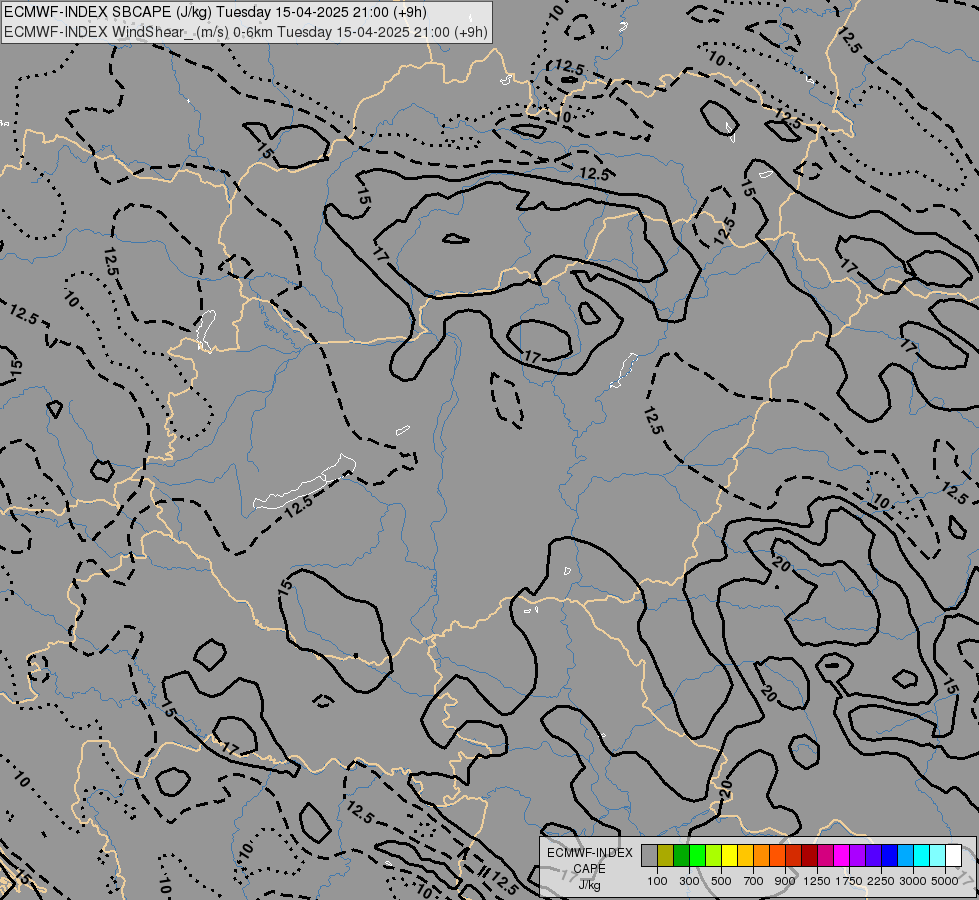This screenshot has width=979, height=900.
Task: Click the ECMWF-INDEX label in the legend
Action: 590,853
